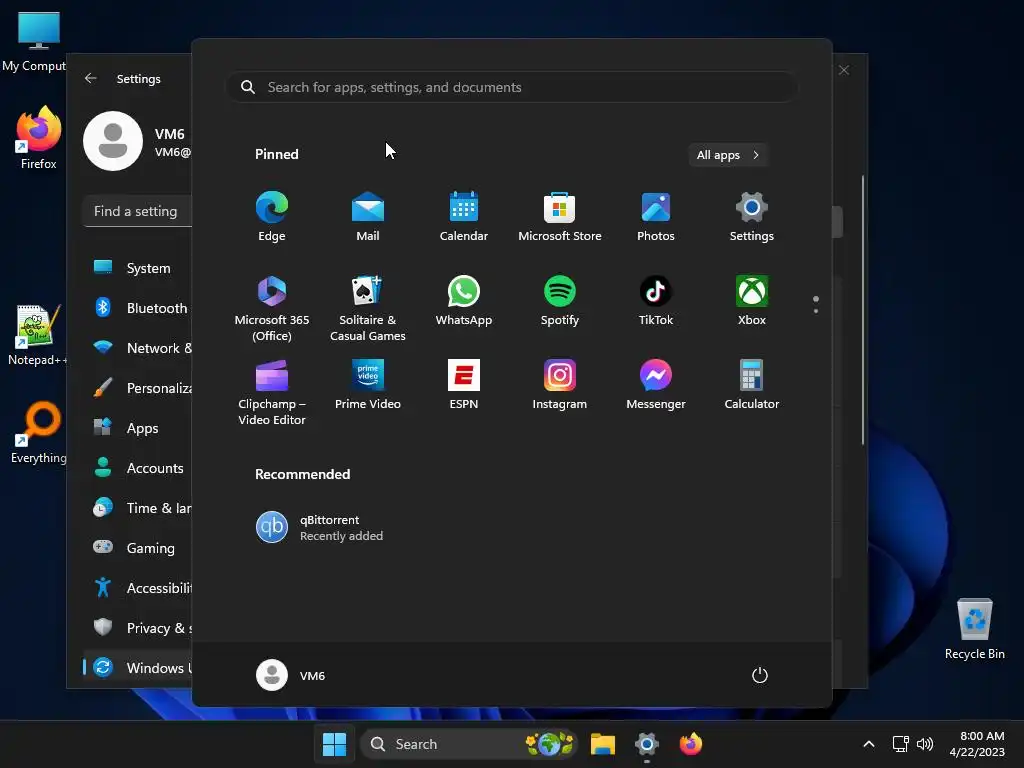Viewport: 1024px width, 768px height.
Task: Select Accessibility in Settings sidebar
Action: 138,588
